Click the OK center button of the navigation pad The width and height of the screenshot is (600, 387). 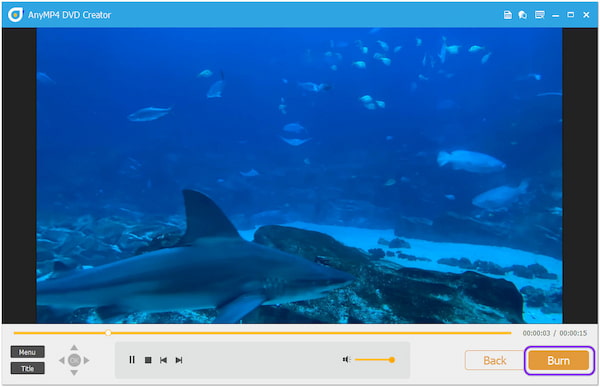[74, 360]
